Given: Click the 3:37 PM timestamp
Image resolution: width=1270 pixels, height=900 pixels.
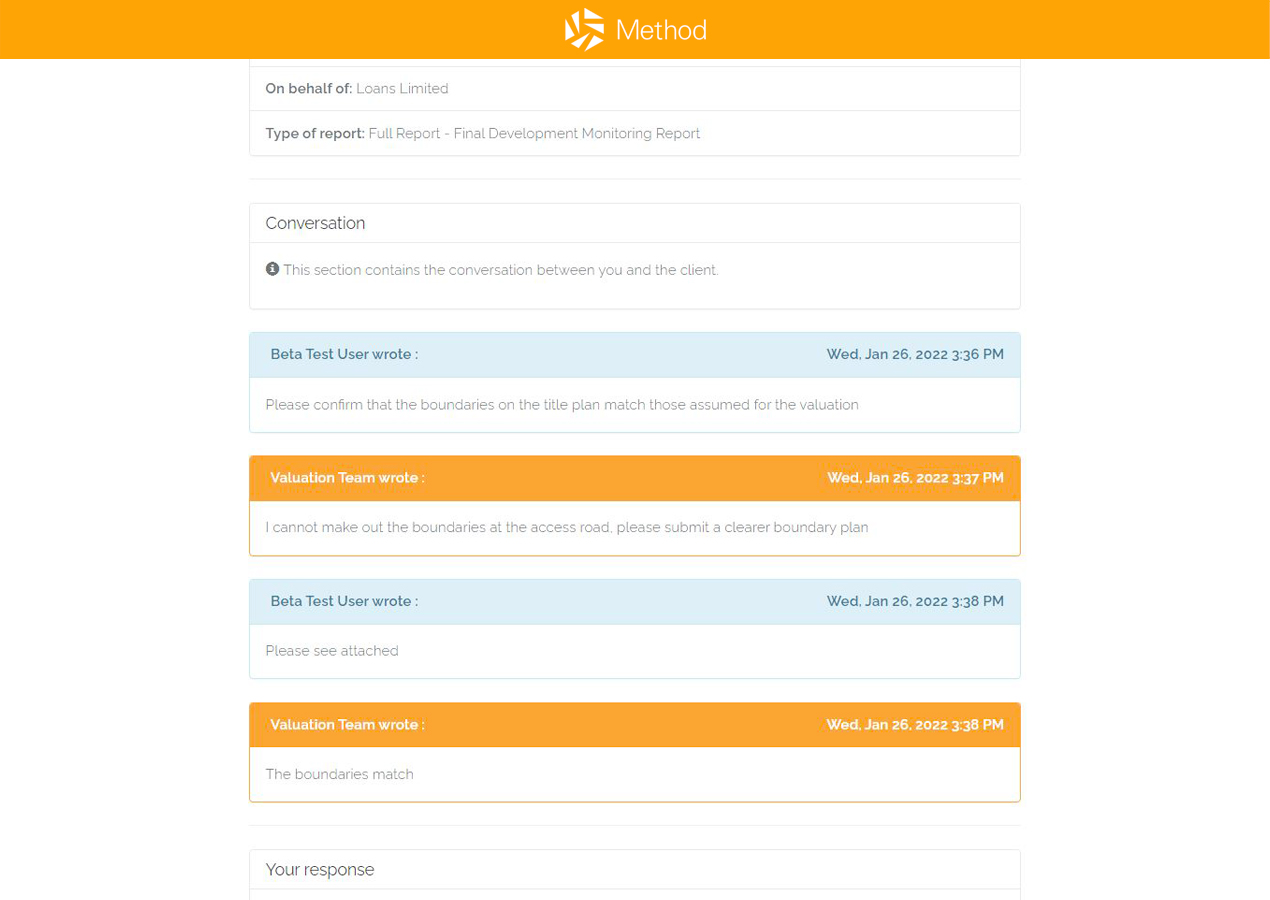Looking at the screenshot, I should 915,478.
